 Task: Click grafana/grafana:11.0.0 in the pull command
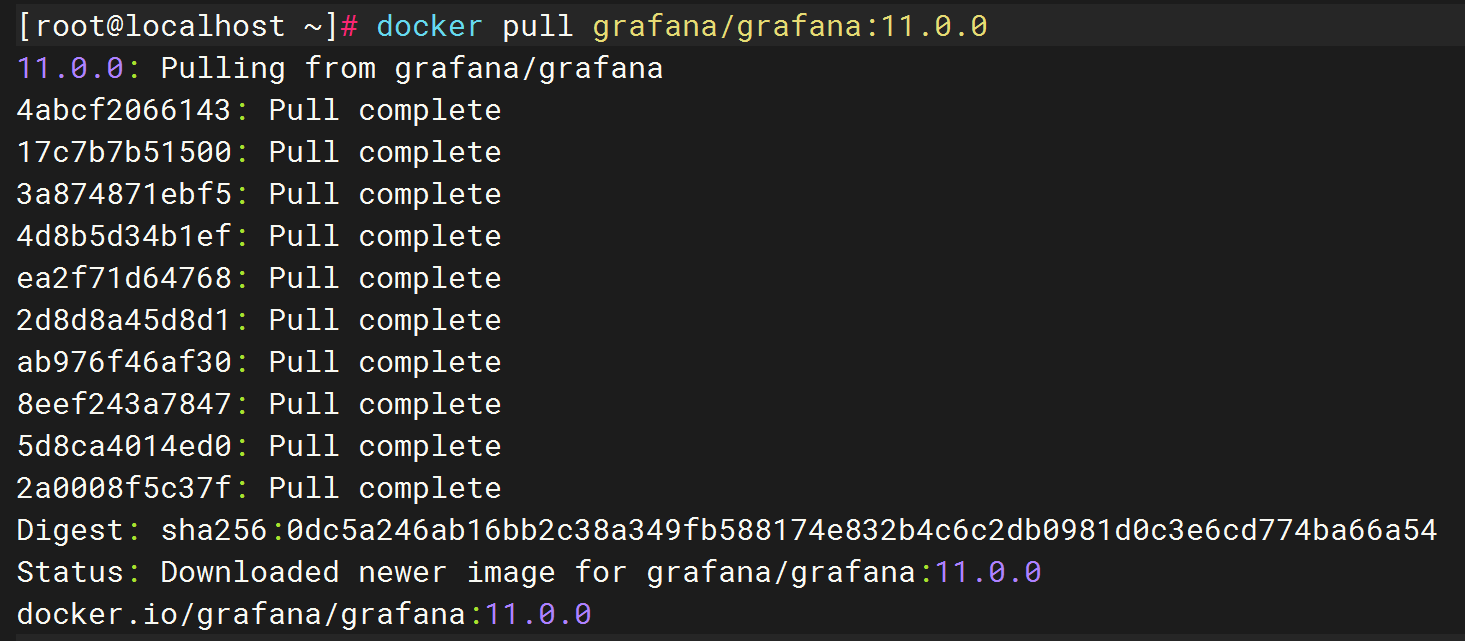tap(790, 26)
